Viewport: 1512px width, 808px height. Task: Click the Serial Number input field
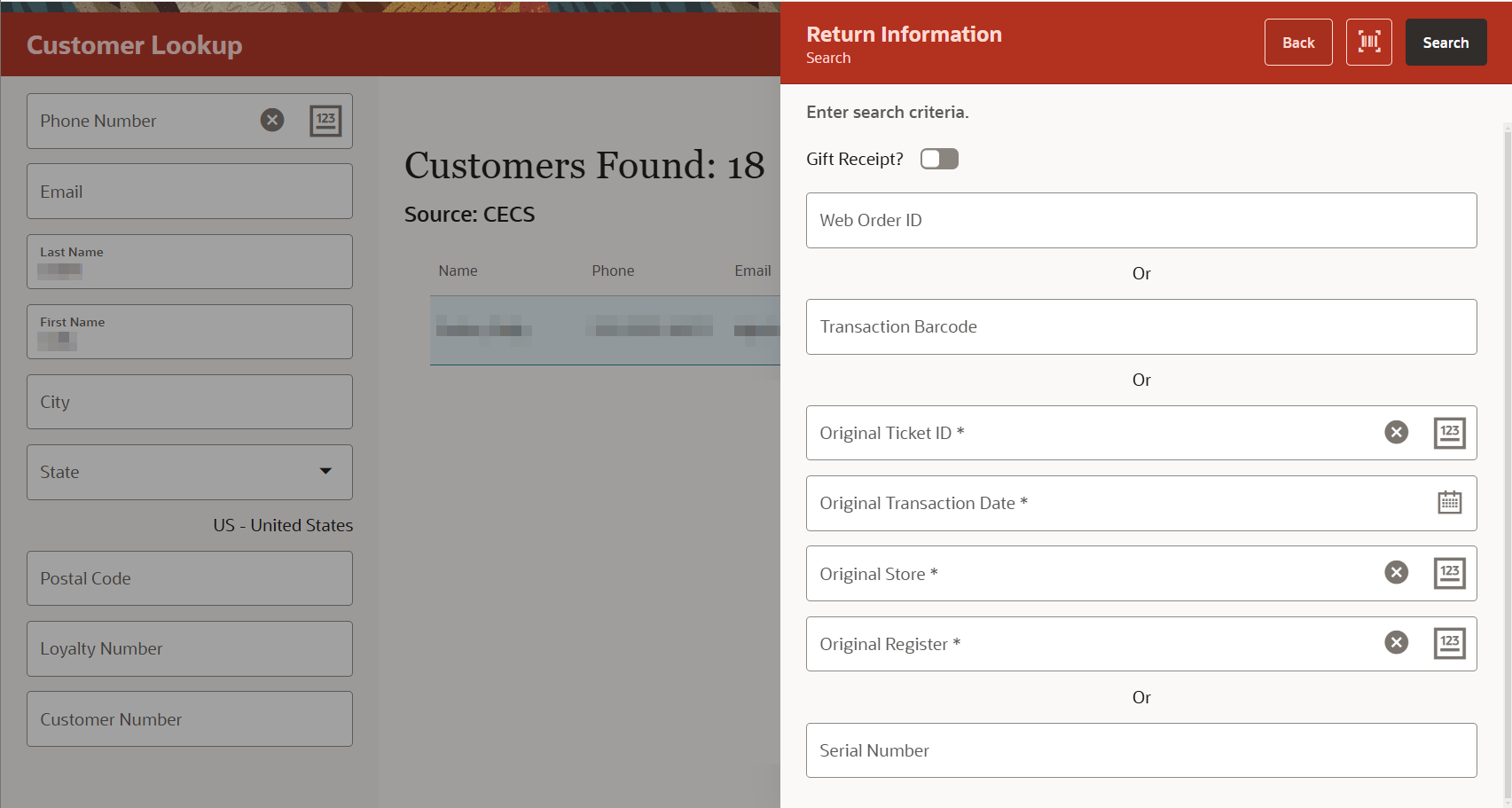coord(1141,749)
